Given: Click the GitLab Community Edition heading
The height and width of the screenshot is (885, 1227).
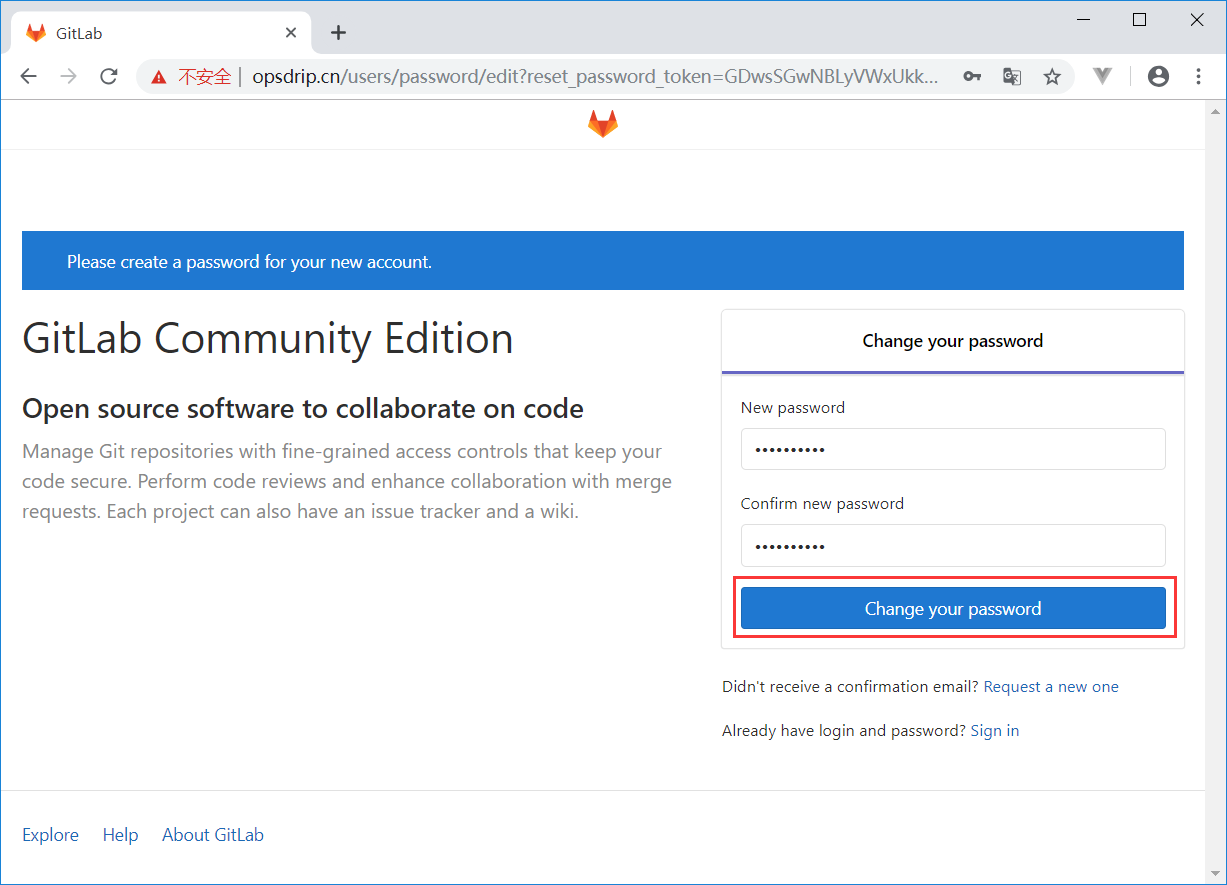Looking at the screenshot, I should pyautogui.click(x=268, y=339).
